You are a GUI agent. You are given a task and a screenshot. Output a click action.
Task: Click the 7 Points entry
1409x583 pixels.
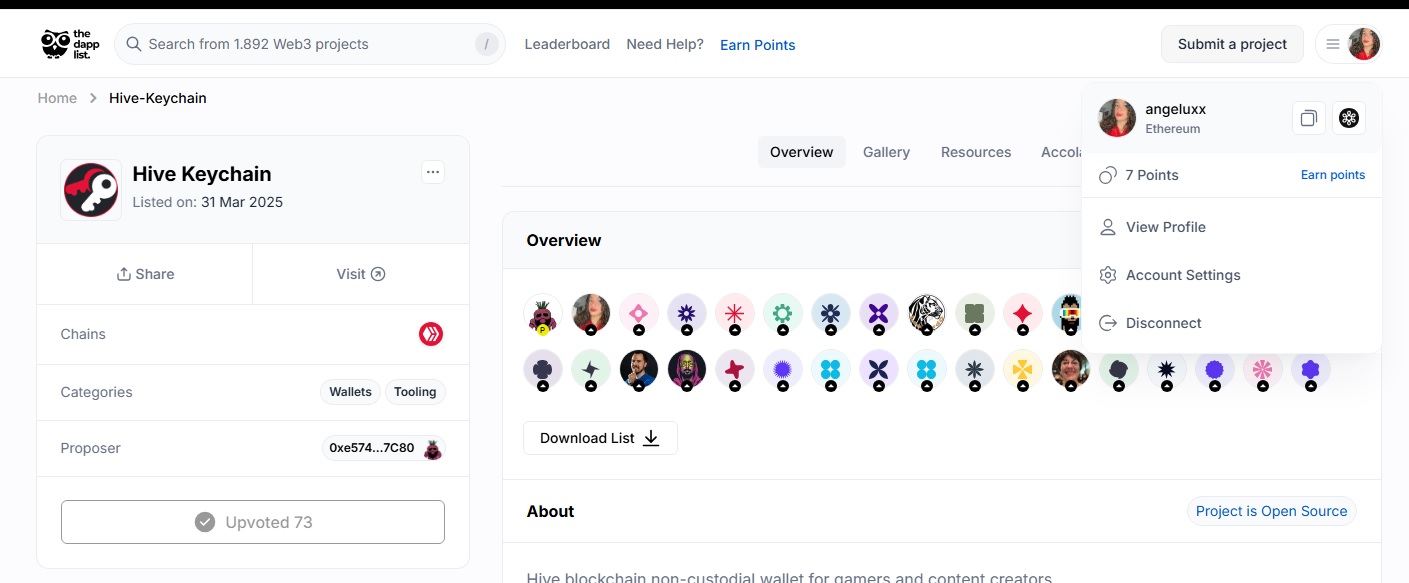point(1139,175)
